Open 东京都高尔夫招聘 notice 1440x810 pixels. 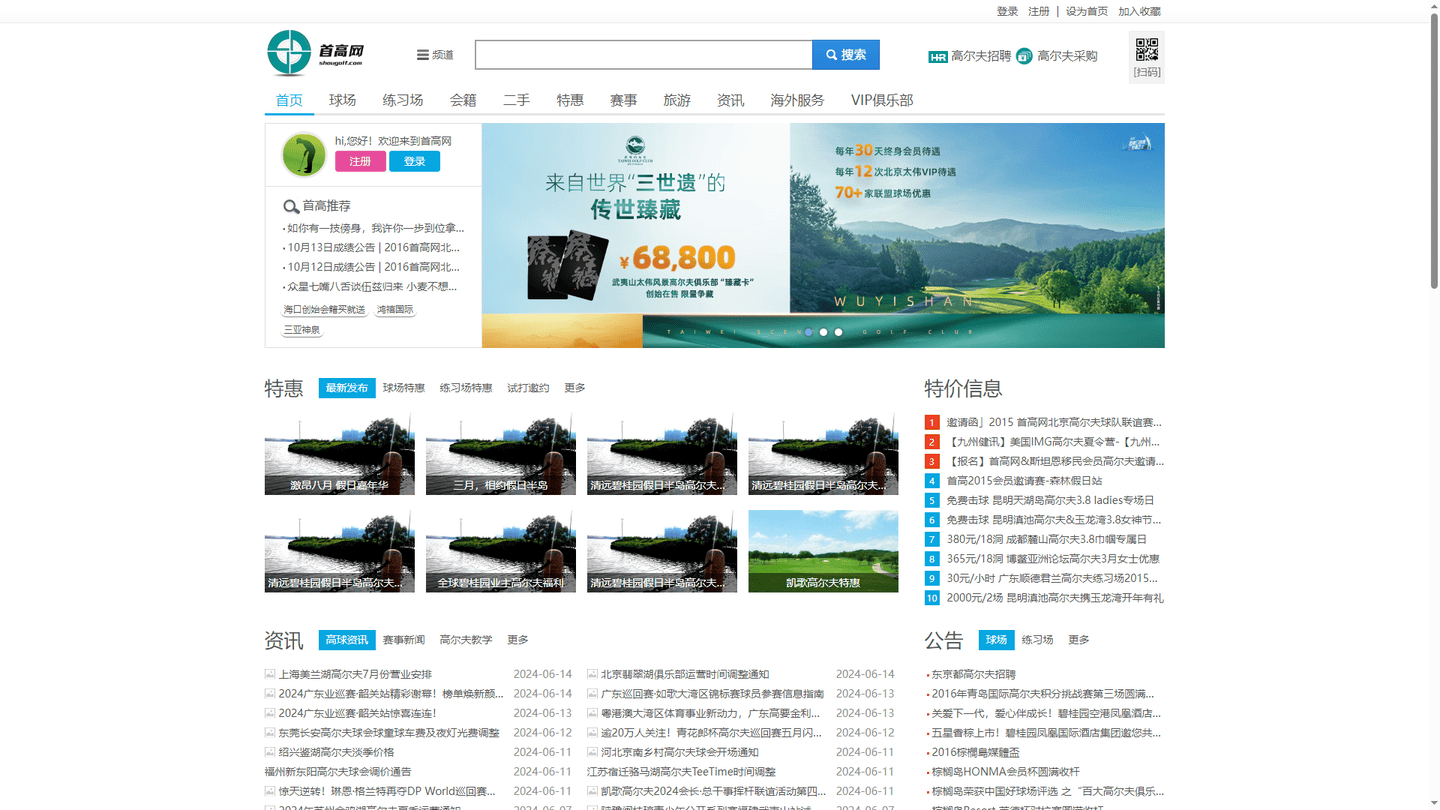pos(973,674)
